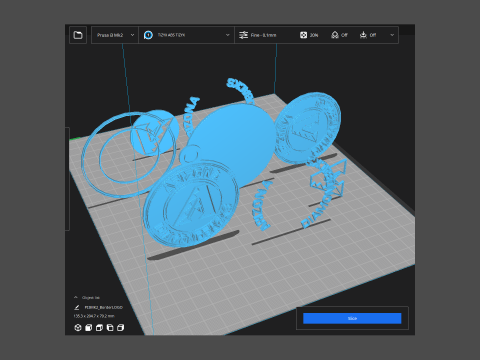Collapse the Object list expander

76,297
